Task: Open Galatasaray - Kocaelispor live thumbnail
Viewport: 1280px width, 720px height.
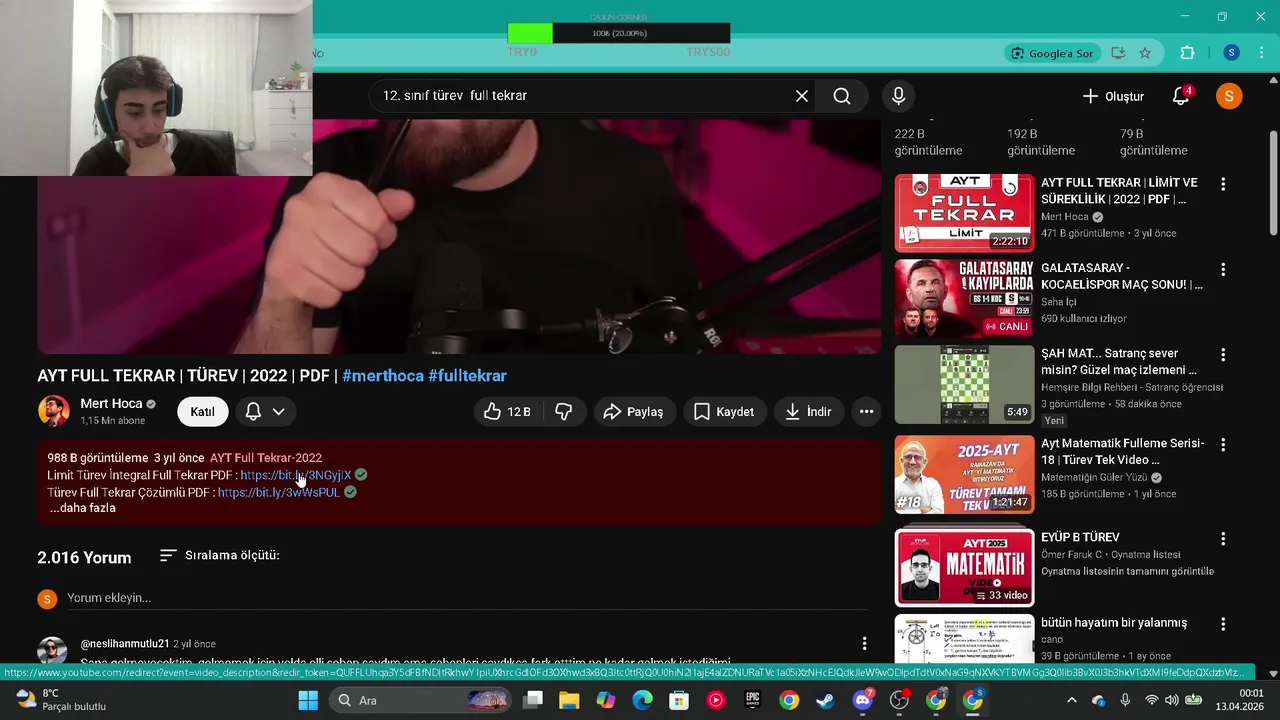Action: coord(964,298)
